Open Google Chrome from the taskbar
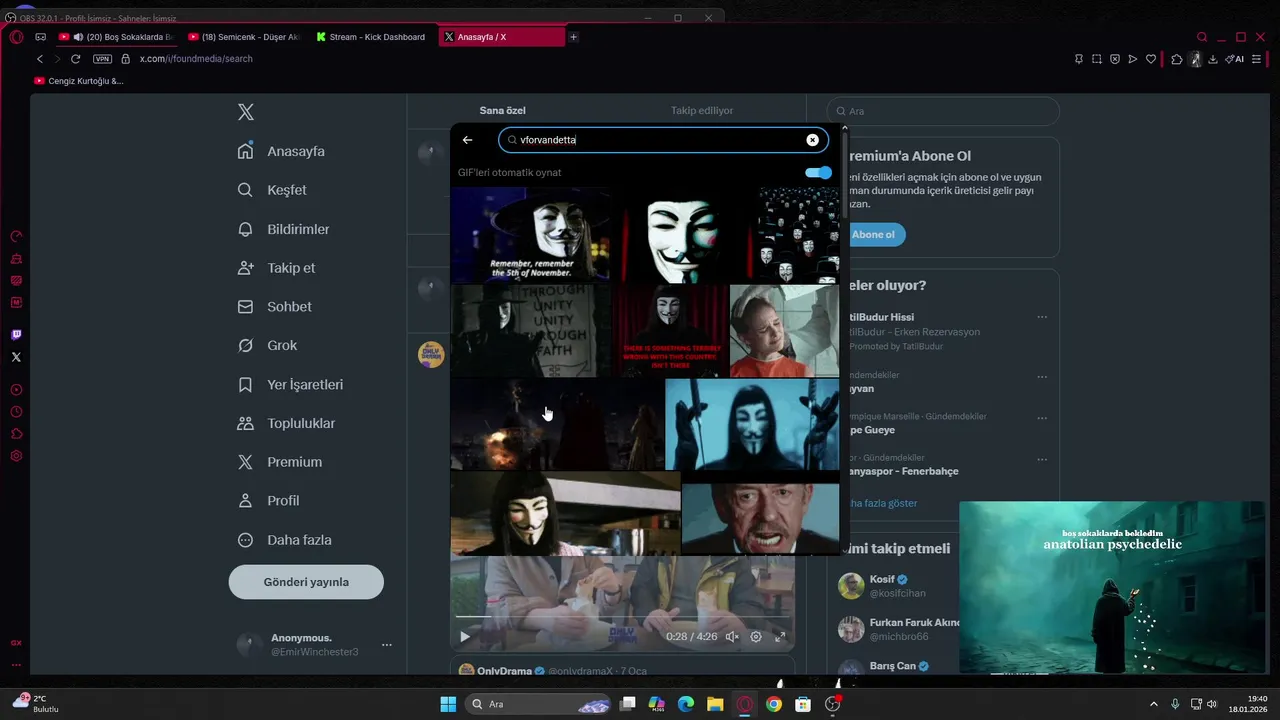Viewport: 1280px width, 720px height. pyautogui.click(x=773, y=704)
